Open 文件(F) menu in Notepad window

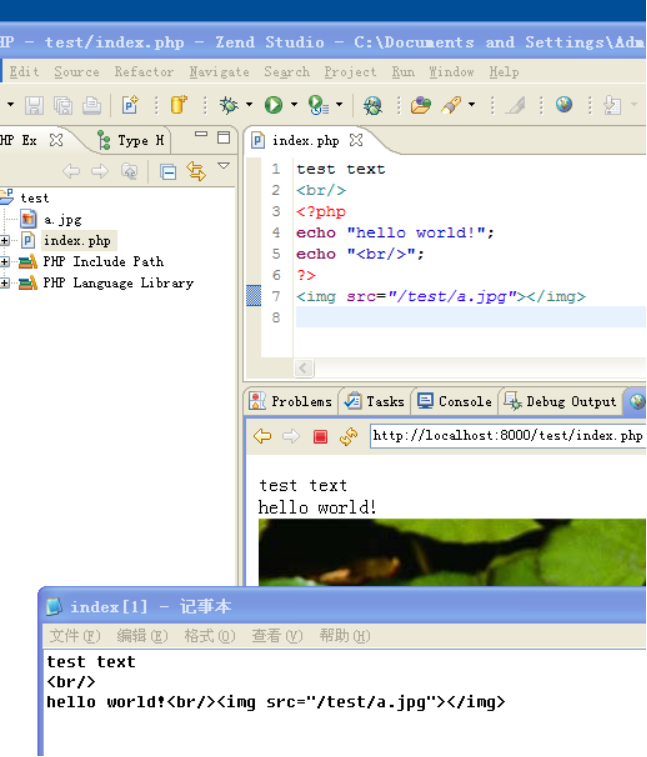coord(75,636)
